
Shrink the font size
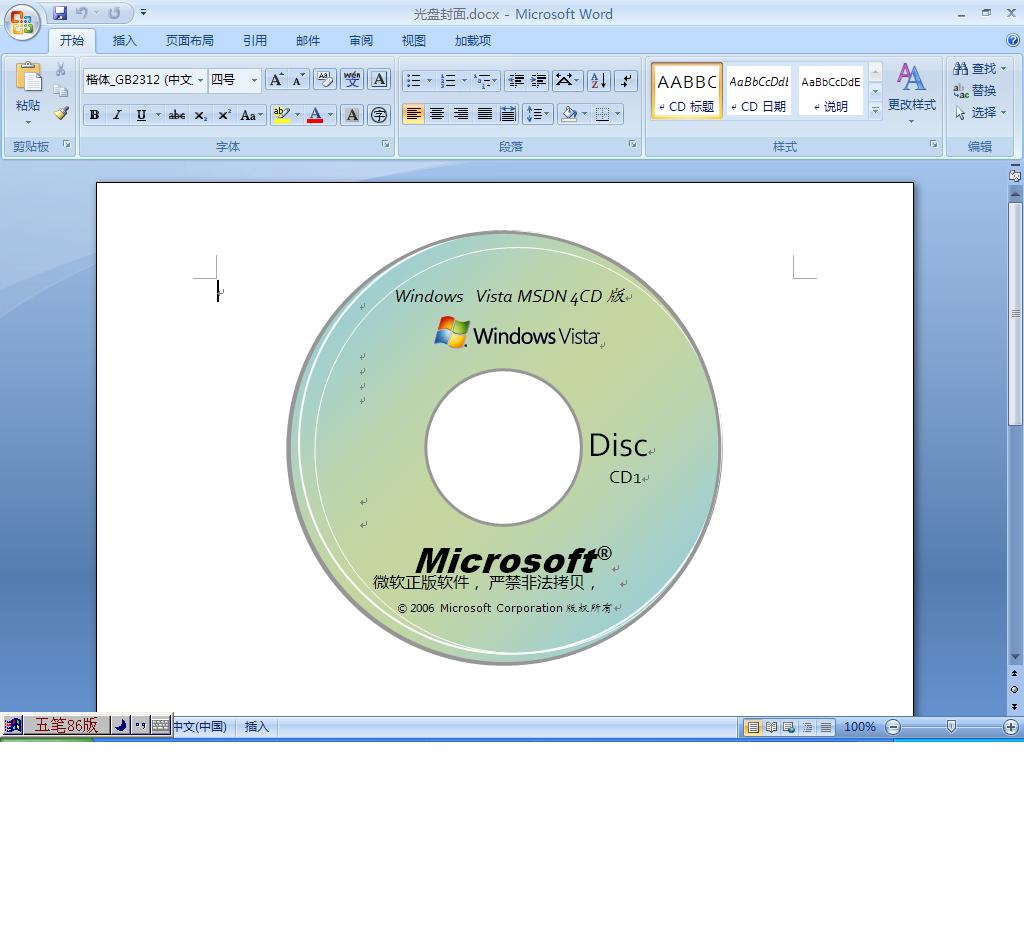tap(298, 80)
